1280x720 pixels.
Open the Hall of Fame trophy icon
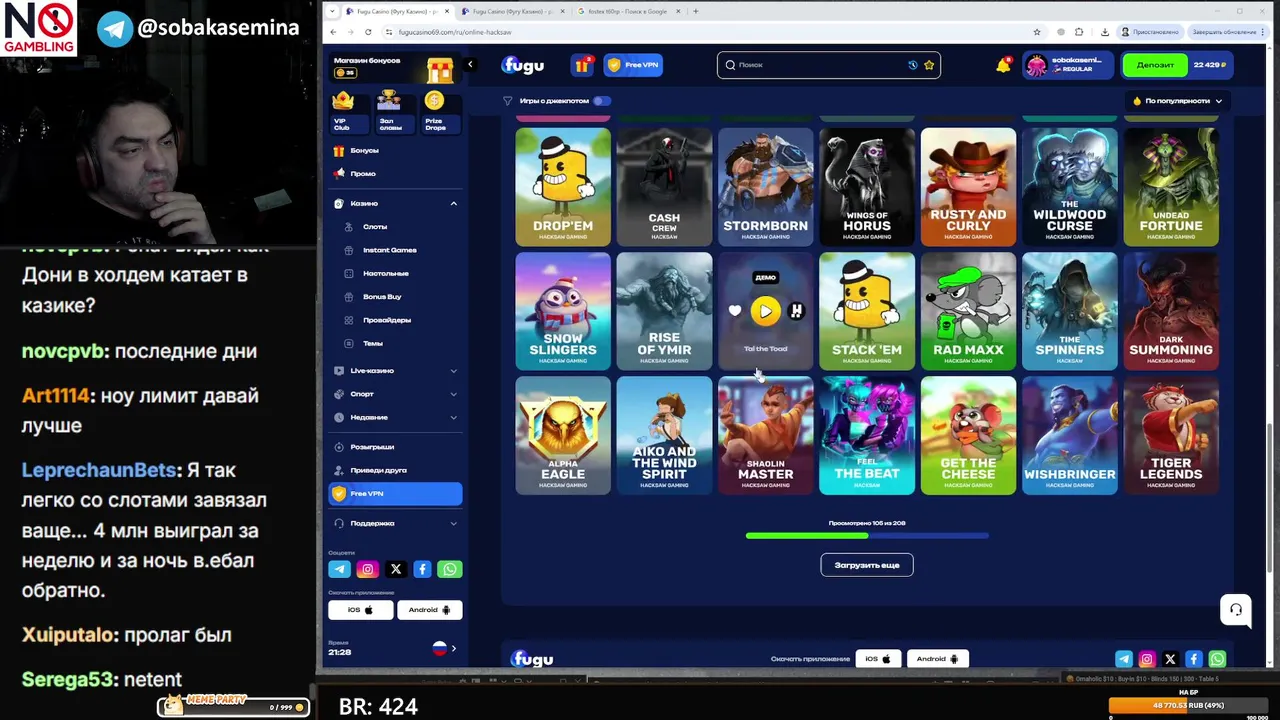click(x=389, y=100)
